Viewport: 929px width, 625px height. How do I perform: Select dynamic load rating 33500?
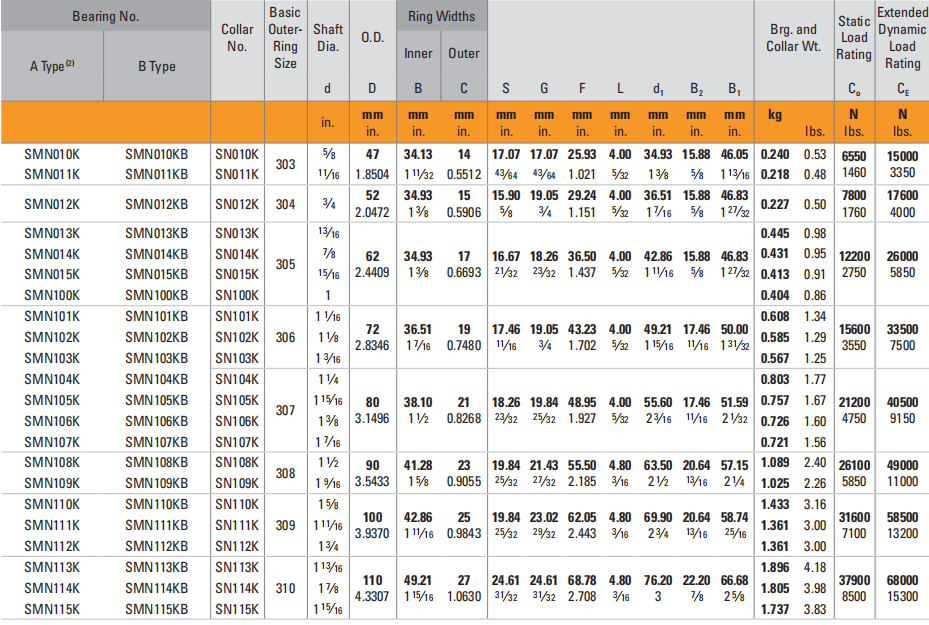(902, 329)
